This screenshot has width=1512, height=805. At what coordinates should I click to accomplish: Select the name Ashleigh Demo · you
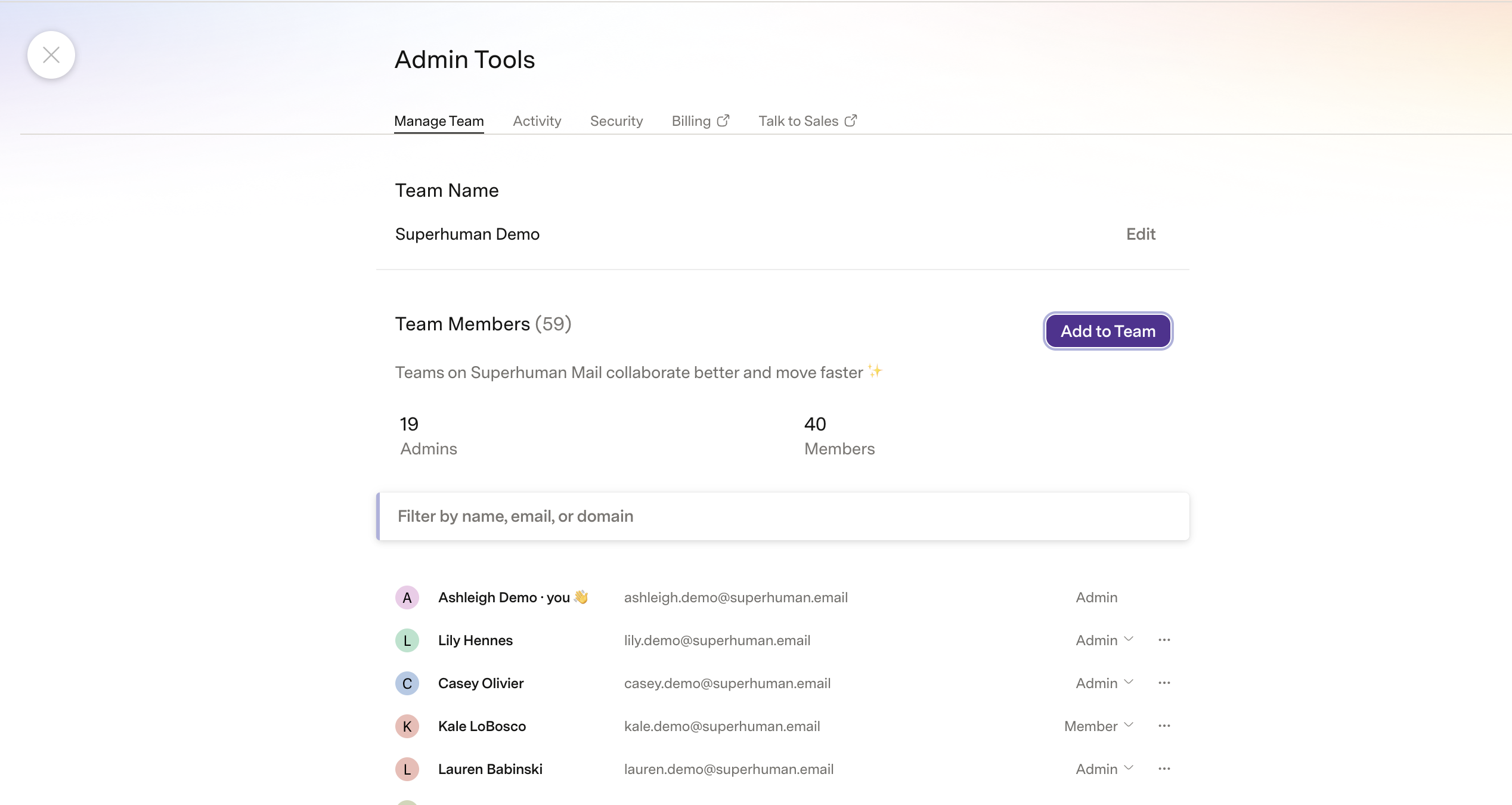[513, 597]
